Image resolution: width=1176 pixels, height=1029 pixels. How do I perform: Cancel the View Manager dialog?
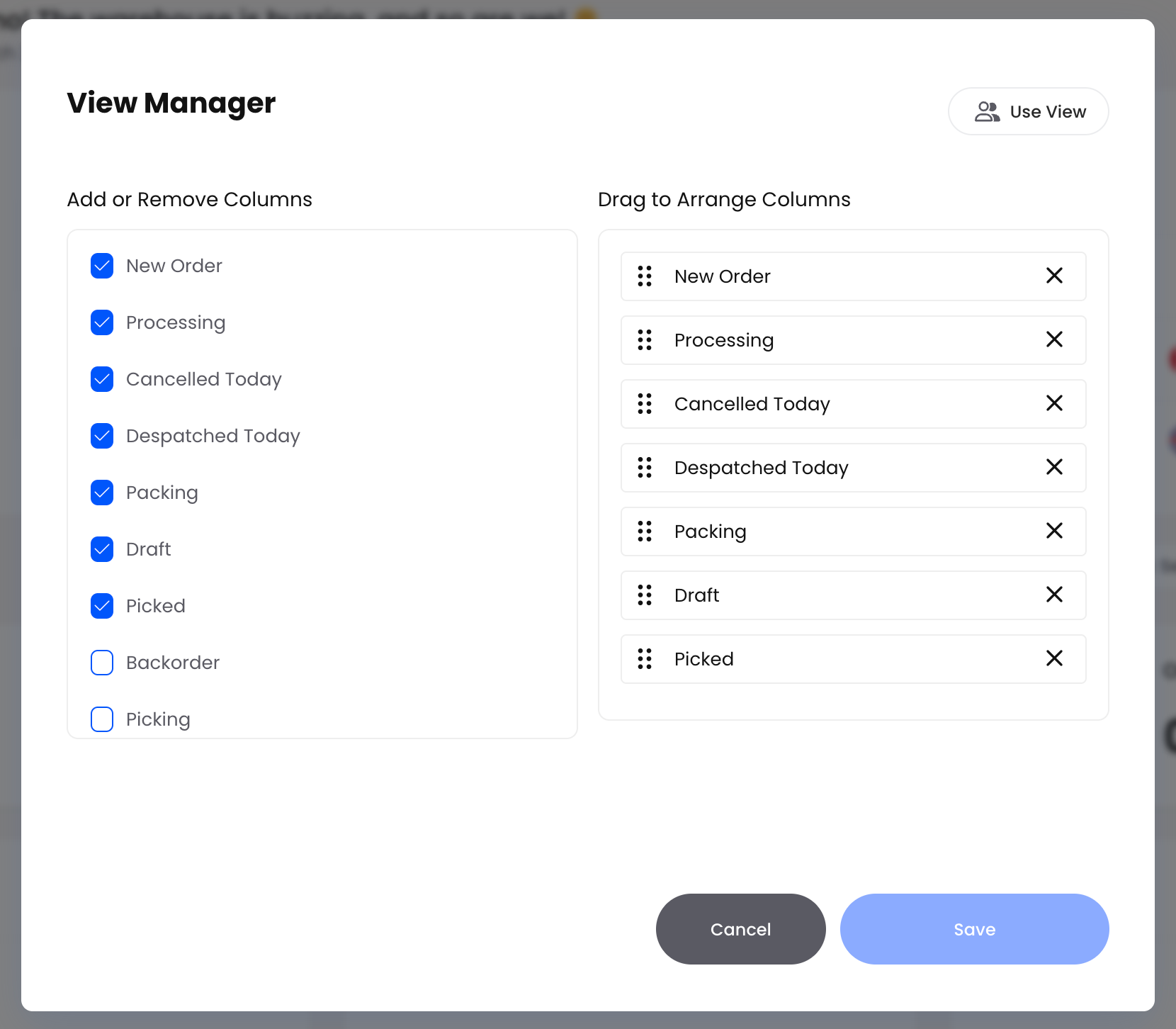coord(741,929)
